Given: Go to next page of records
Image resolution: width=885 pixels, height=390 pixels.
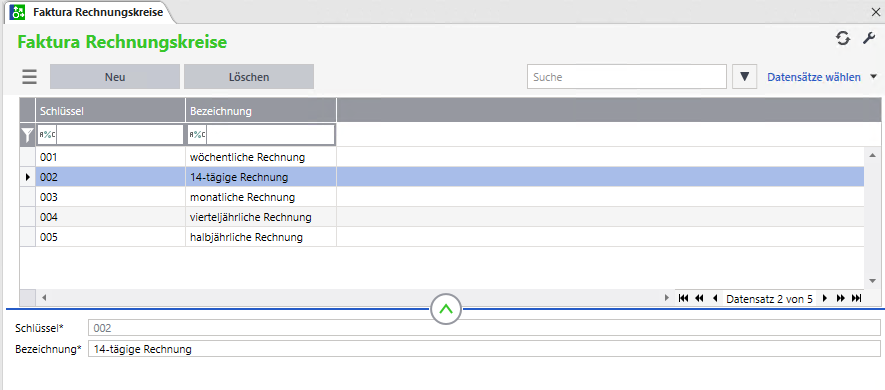Looking at the screenshot, I should (x=840, y=299).
